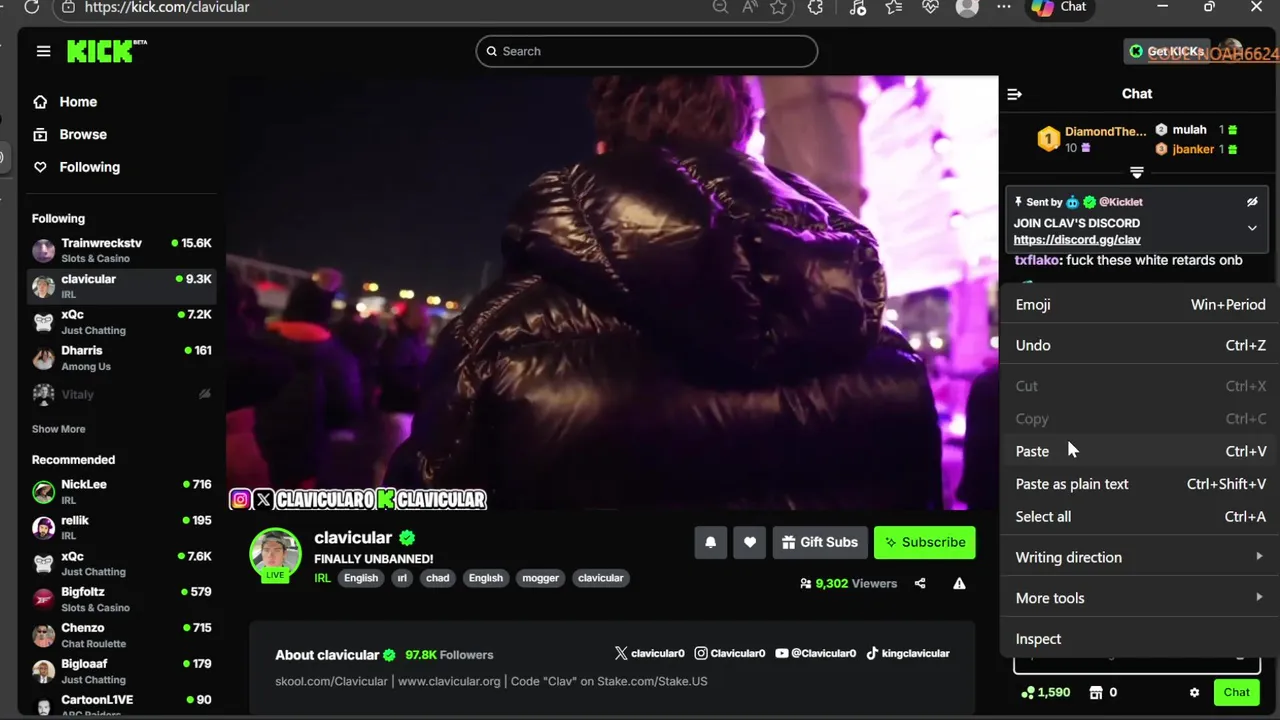Open Bigloaaf recommended channel
Viewport: 1280px width, 720px height.
[x=121, y=671]
